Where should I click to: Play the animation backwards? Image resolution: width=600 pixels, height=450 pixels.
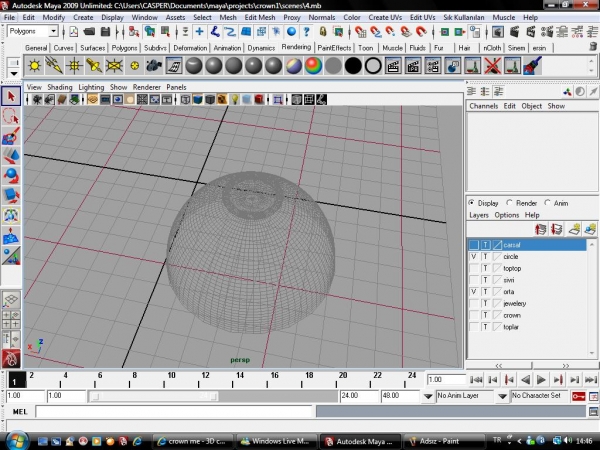525,380
